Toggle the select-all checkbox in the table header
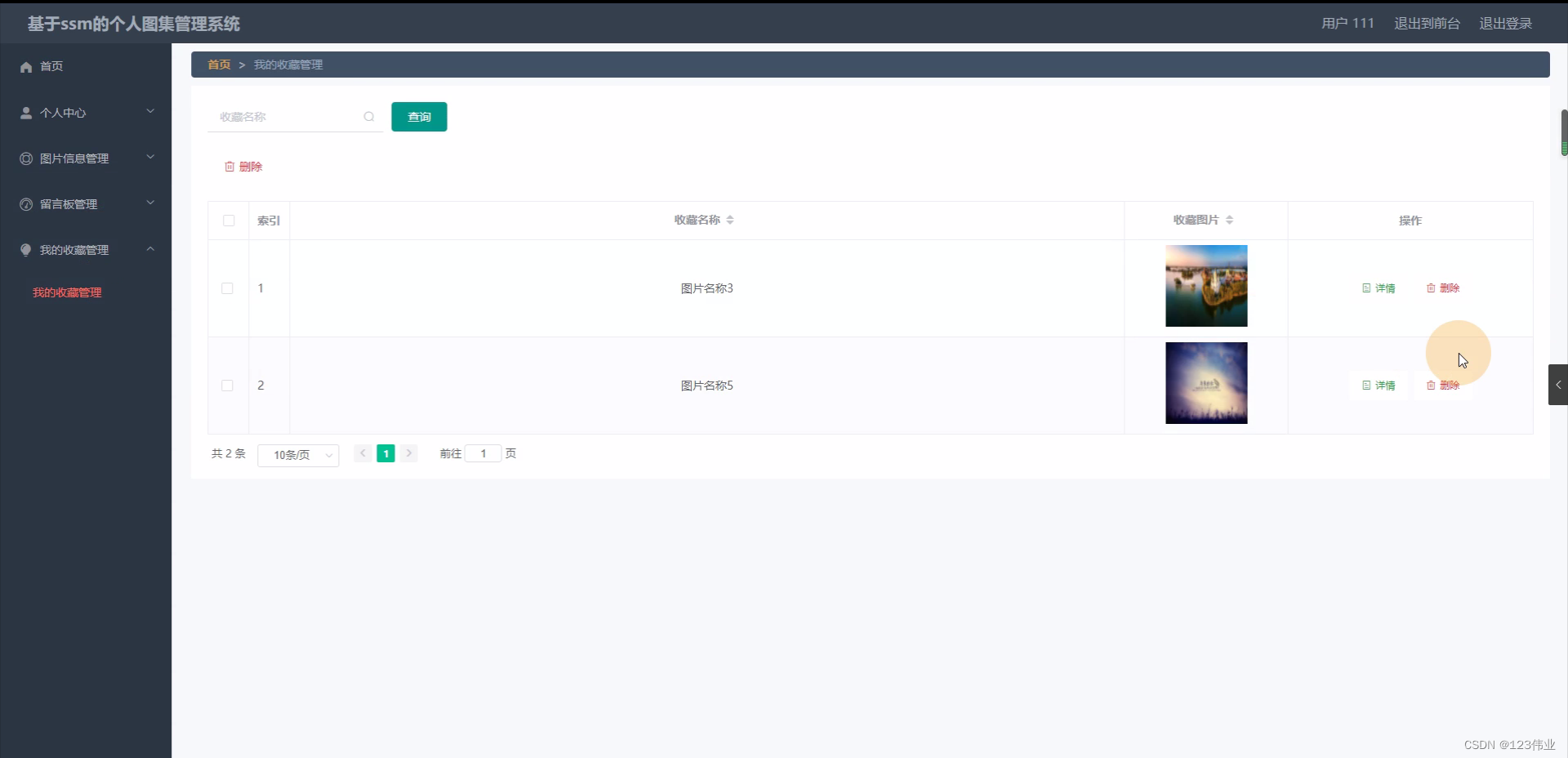Screen dimensions: 1568x758 coord(228,221)
